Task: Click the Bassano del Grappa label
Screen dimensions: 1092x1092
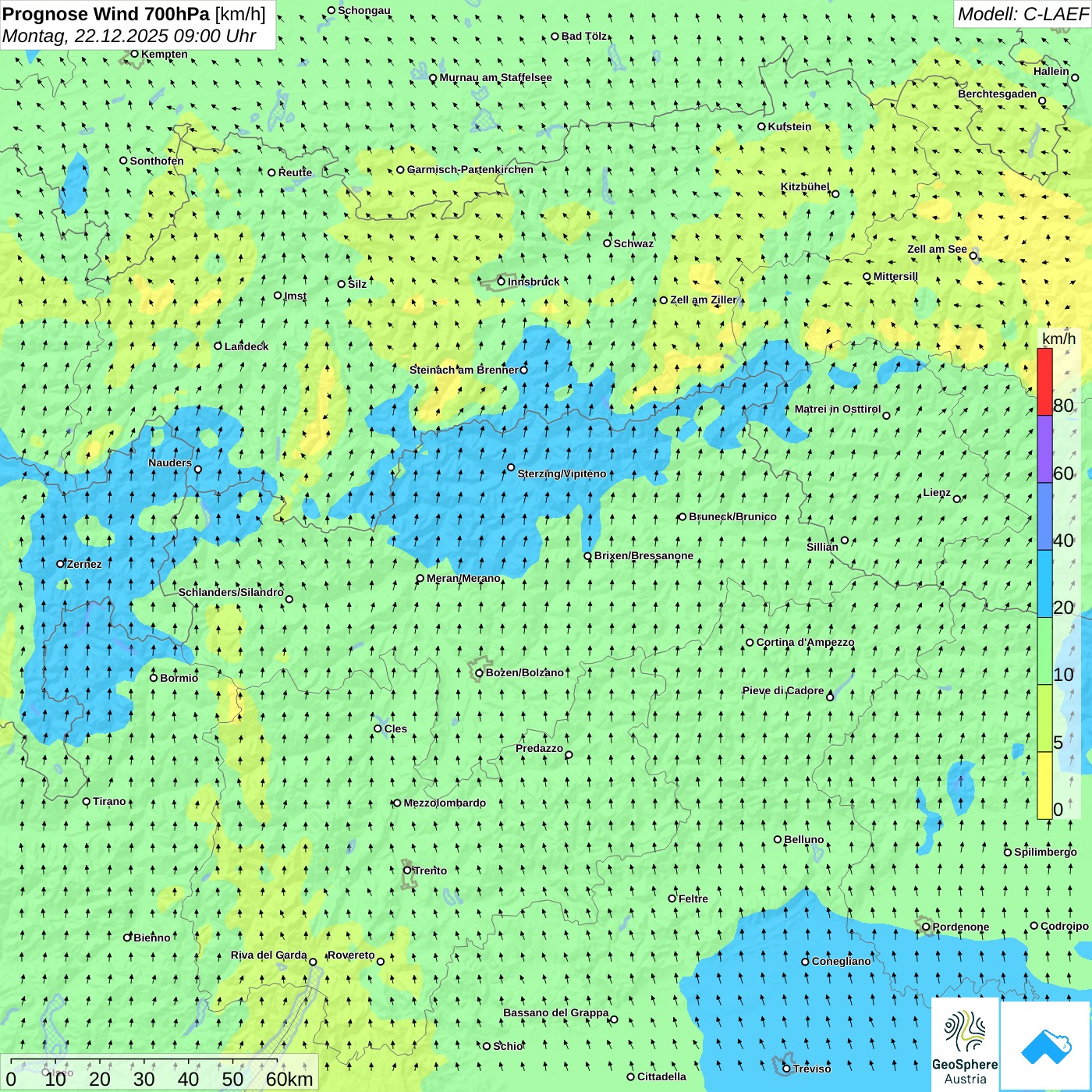Action: pyautogui.click(x=555, y=1012)
